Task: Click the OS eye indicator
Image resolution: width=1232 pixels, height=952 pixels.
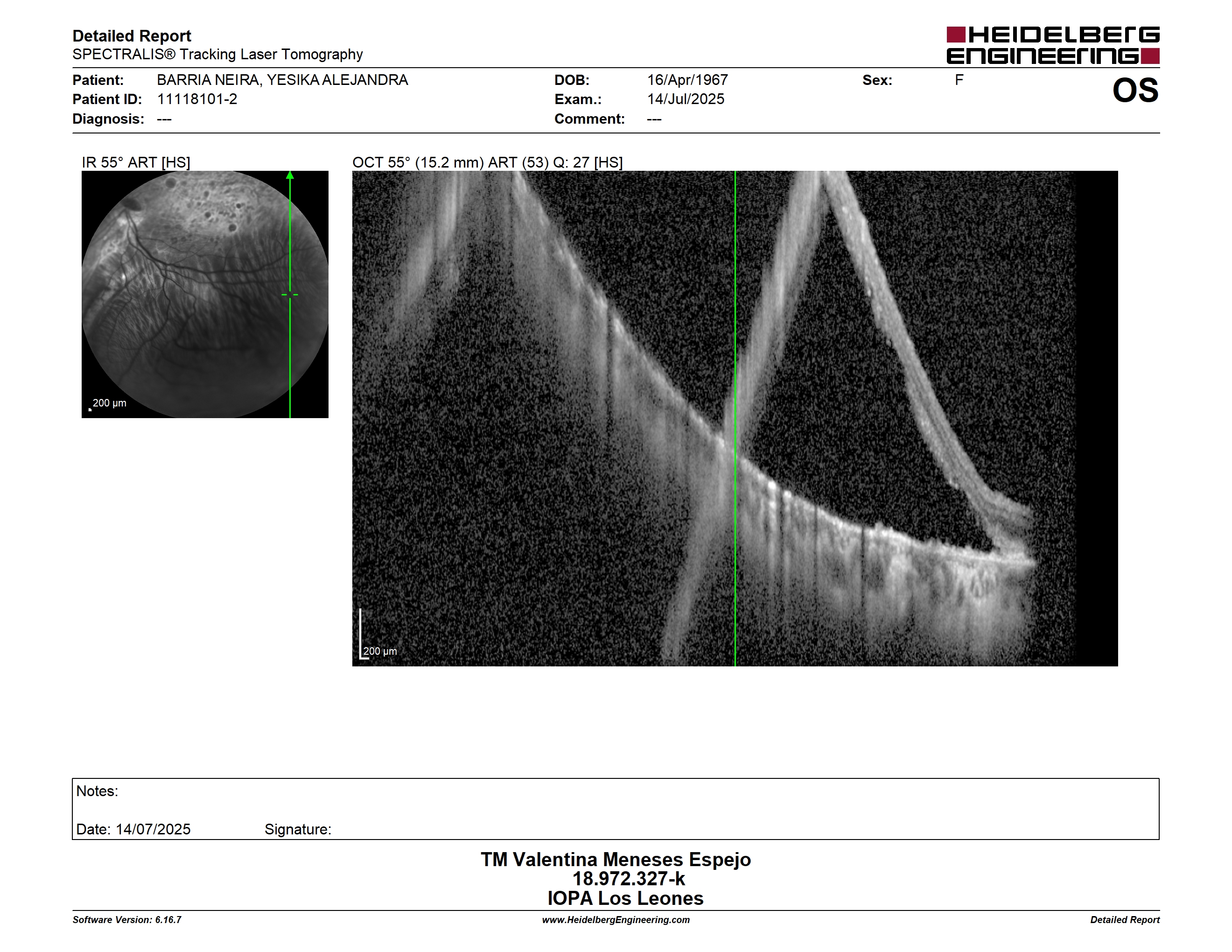Action: [x=1135, y=90]
